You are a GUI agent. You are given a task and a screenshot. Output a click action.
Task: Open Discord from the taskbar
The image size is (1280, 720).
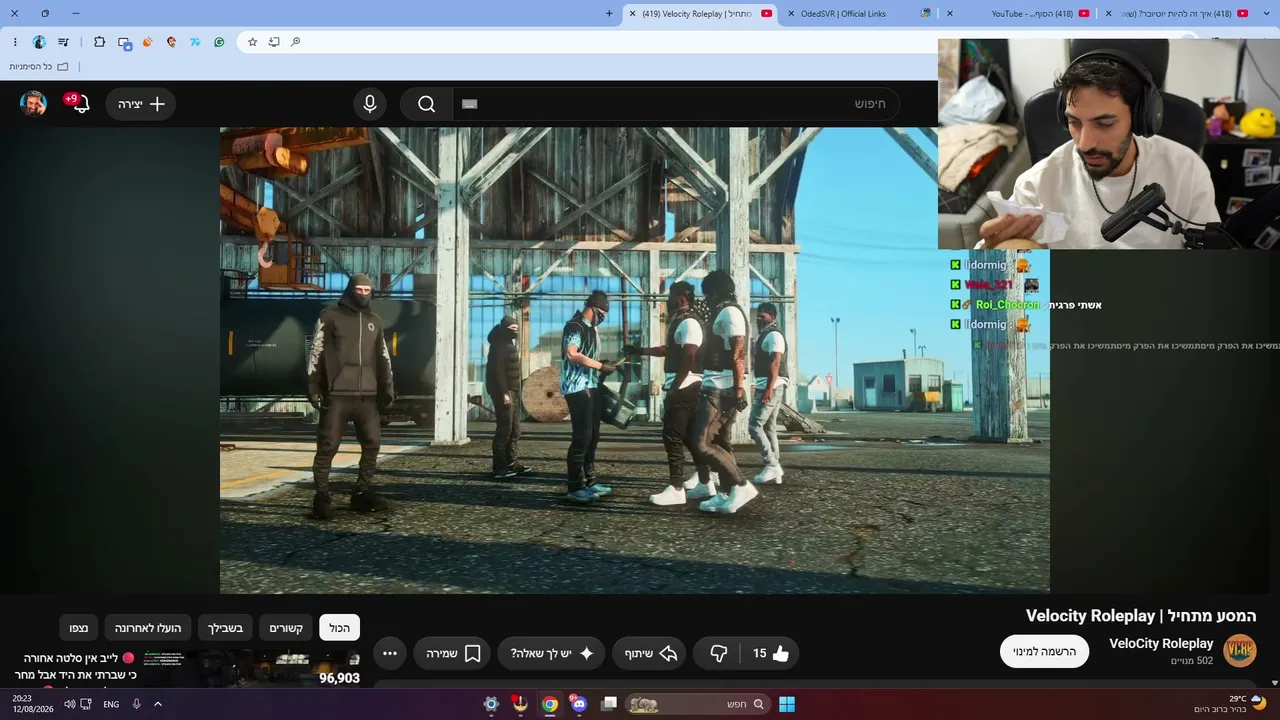click(579, 704)
